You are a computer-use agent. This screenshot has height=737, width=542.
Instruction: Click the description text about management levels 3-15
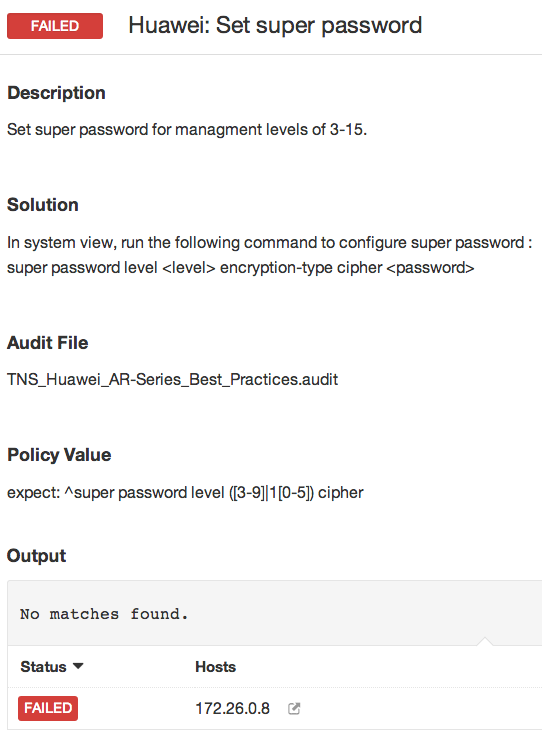tap(187, 129)
